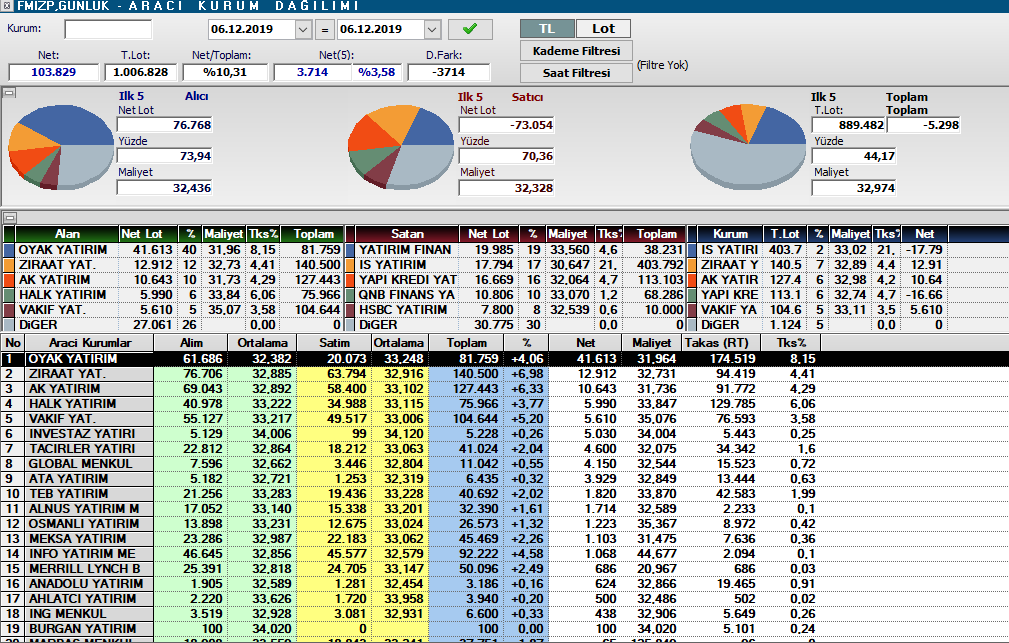The image size is (1009, 643).
Task: Click the equals sign date button
Action: coord(325,30)
